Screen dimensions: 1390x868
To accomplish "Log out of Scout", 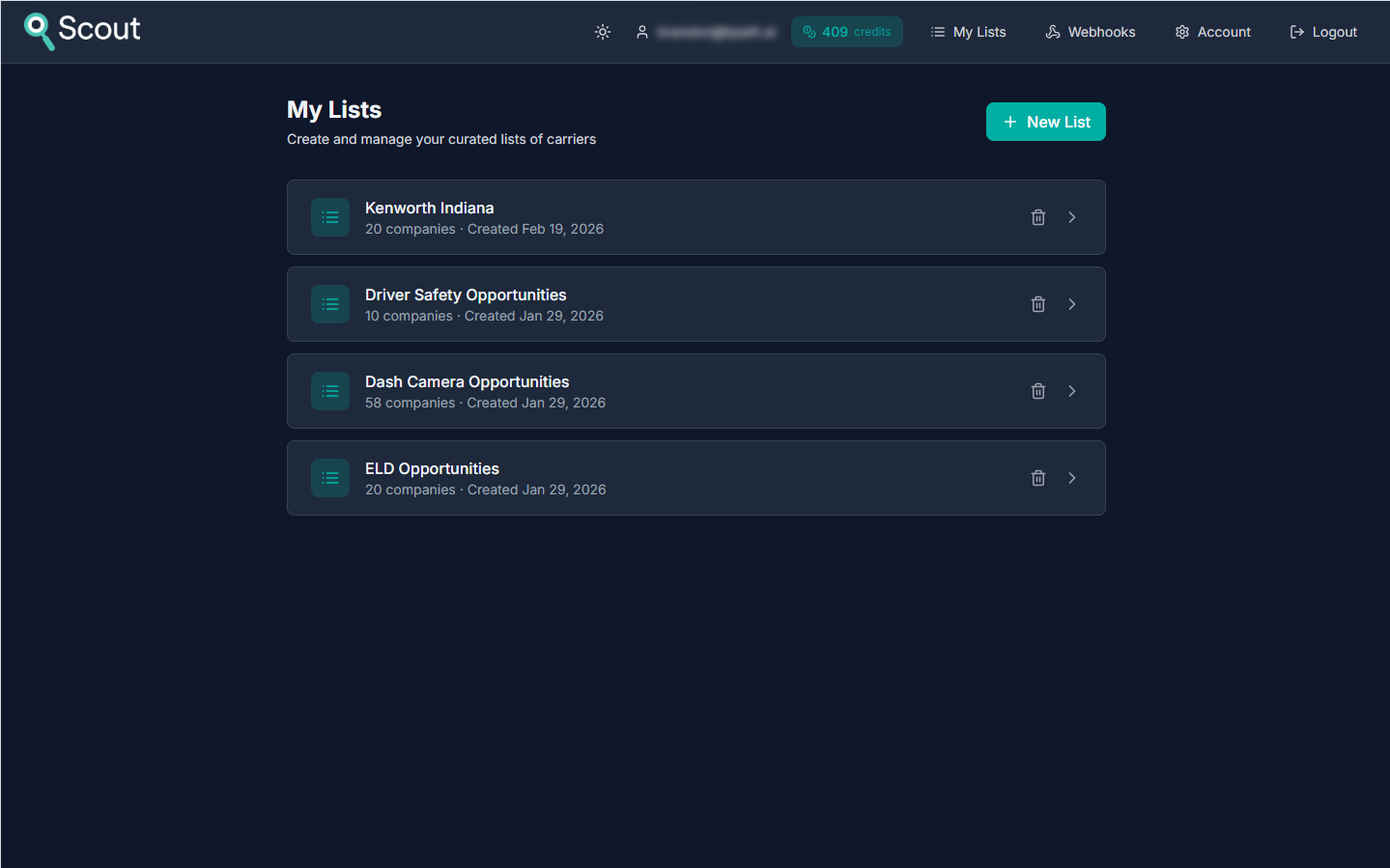I will (1323, 32).
